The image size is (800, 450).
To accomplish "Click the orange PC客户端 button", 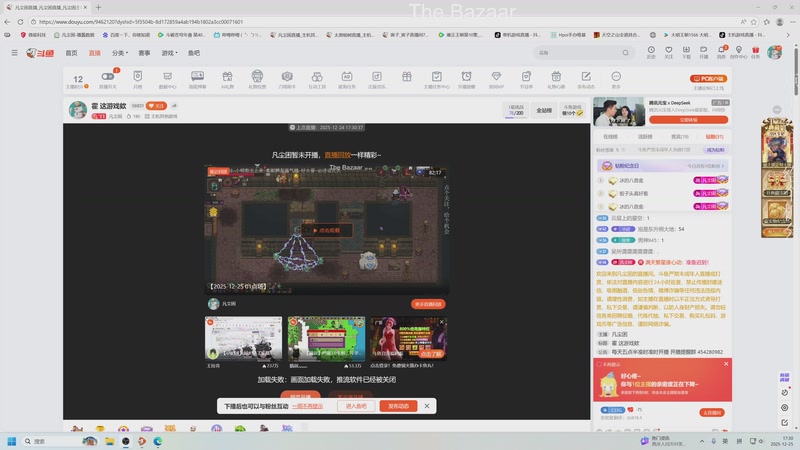I will pyautogui.click(x=709, y=79).
